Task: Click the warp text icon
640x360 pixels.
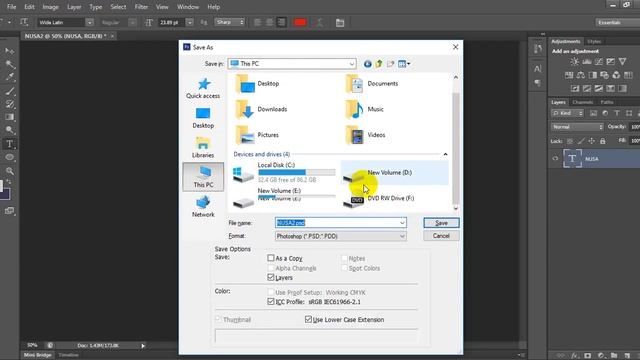Action: [x=320, y=22]
